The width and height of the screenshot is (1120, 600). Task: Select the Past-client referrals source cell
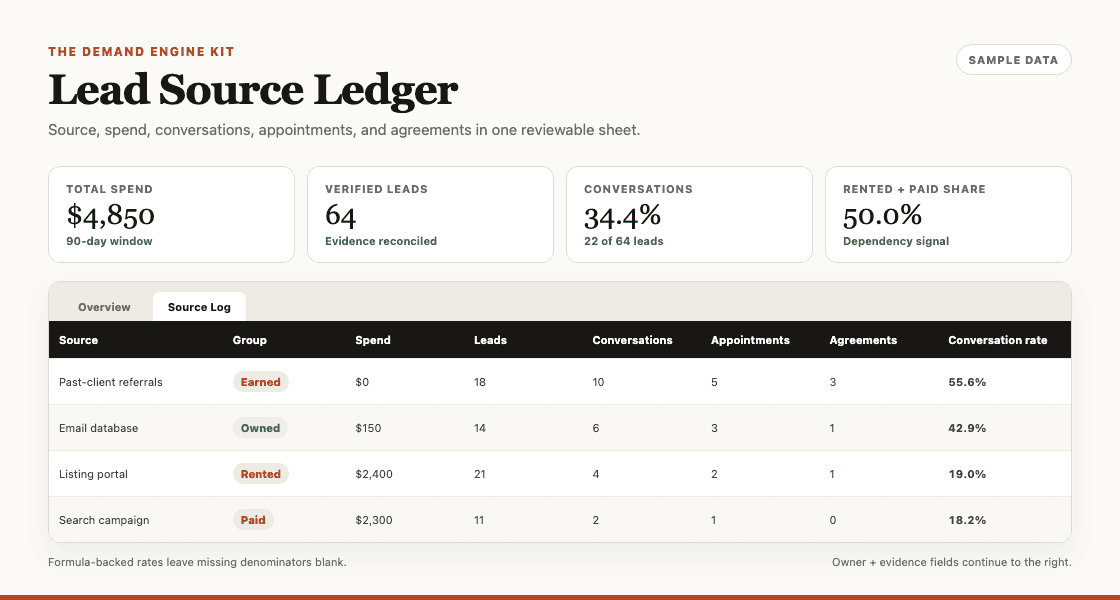[111, 382]
